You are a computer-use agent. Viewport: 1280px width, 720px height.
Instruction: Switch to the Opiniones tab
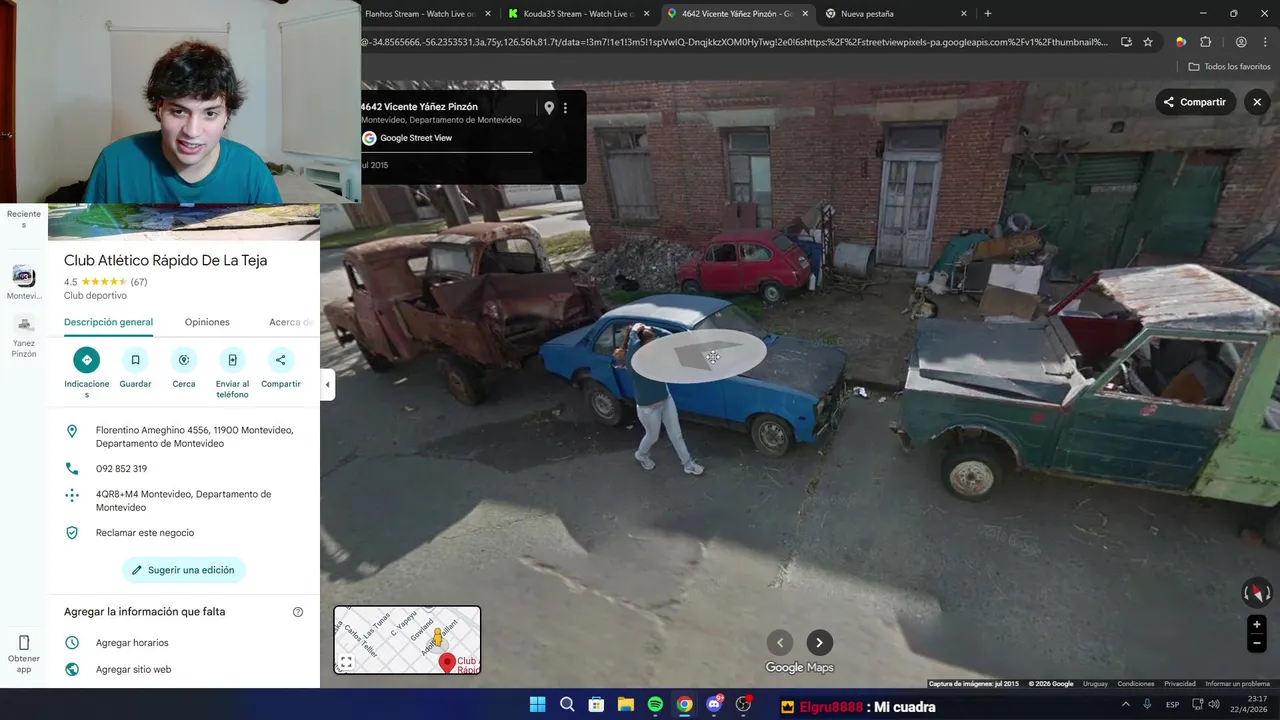(x=207, y=322)
